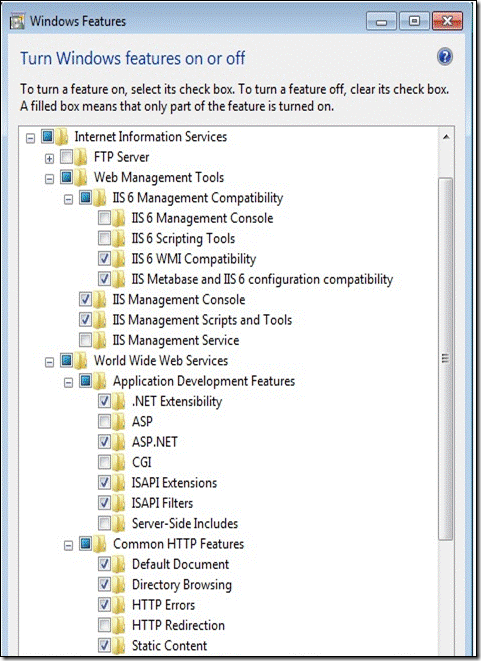Uncheck IIS 6 WMI Compatibility

[105, 258]
